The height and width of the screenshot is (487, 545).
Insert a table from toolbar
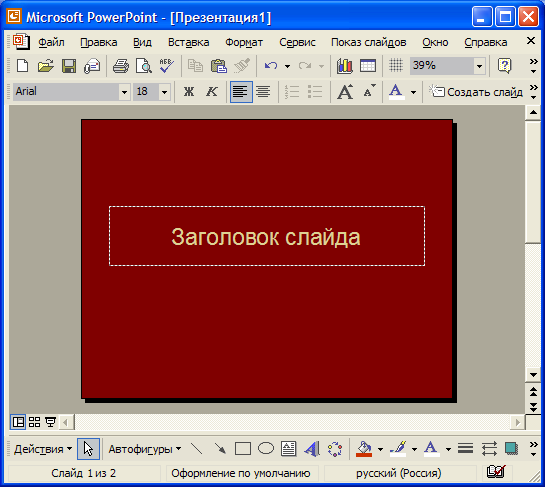[368, 66]
